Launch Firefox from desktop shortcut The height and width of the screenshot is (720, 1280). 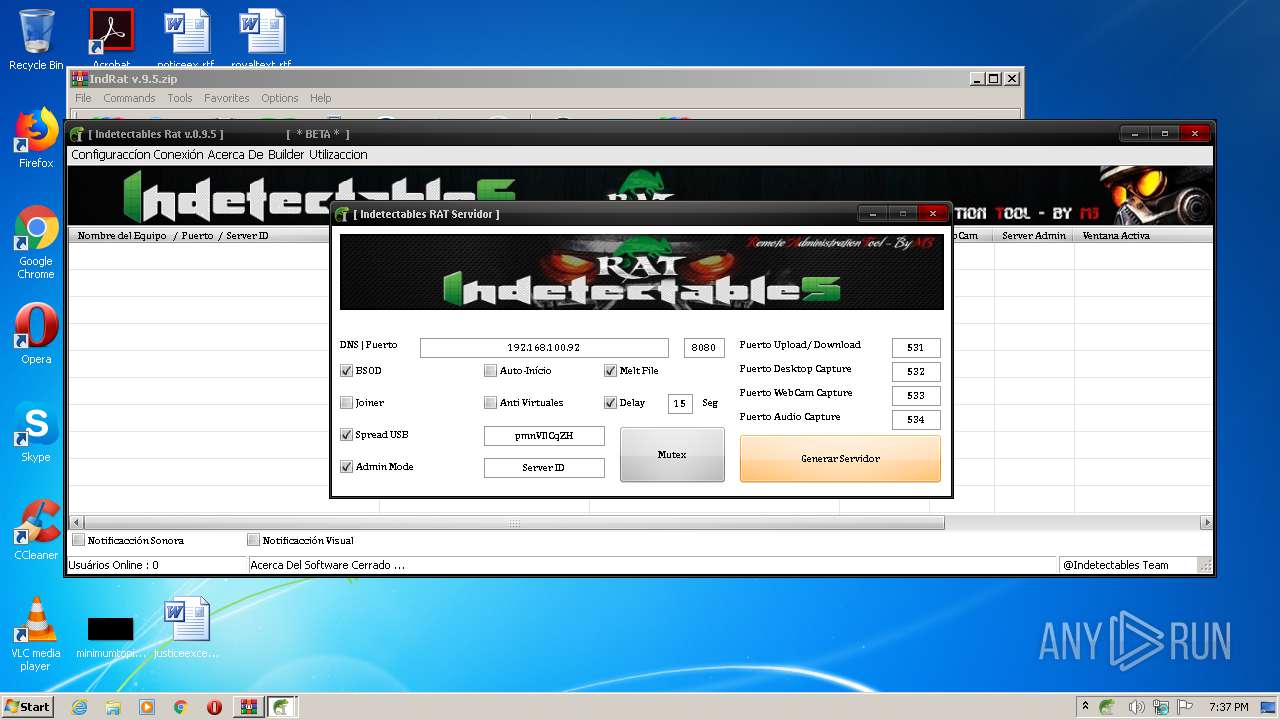tap(36, 138)
